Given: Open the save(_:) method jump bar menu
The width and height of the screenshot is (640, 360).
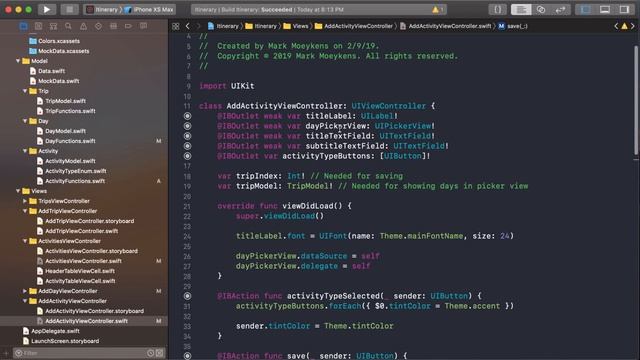Looking at the screenshot, I should pos(513,26).
